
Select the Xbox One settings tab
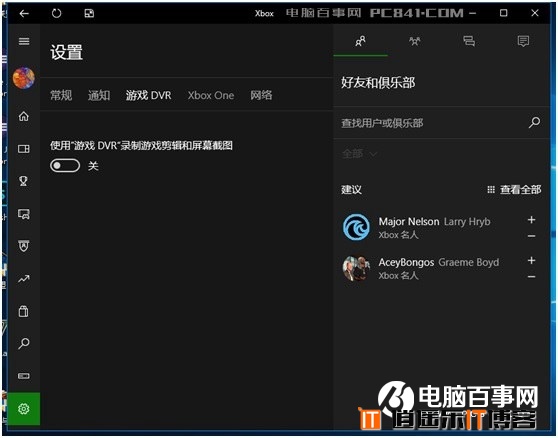tap(211, 95)
